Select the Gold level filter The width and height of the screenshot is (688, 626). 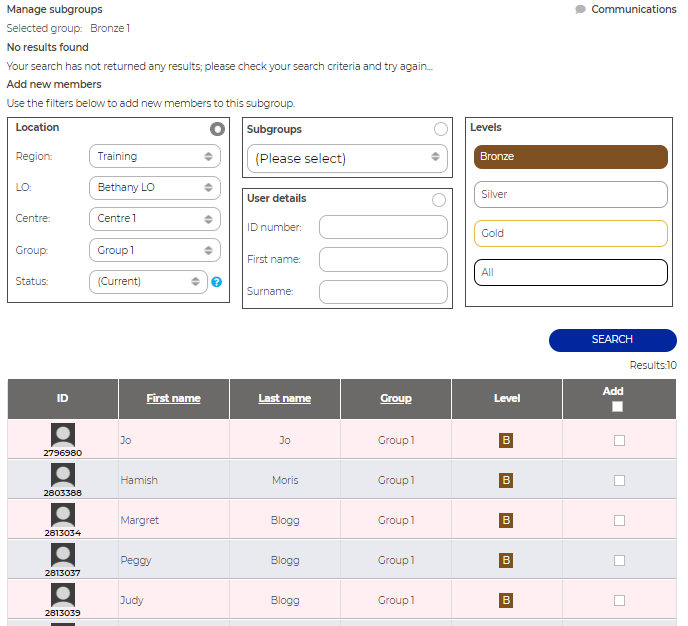[x=570, y=233]
